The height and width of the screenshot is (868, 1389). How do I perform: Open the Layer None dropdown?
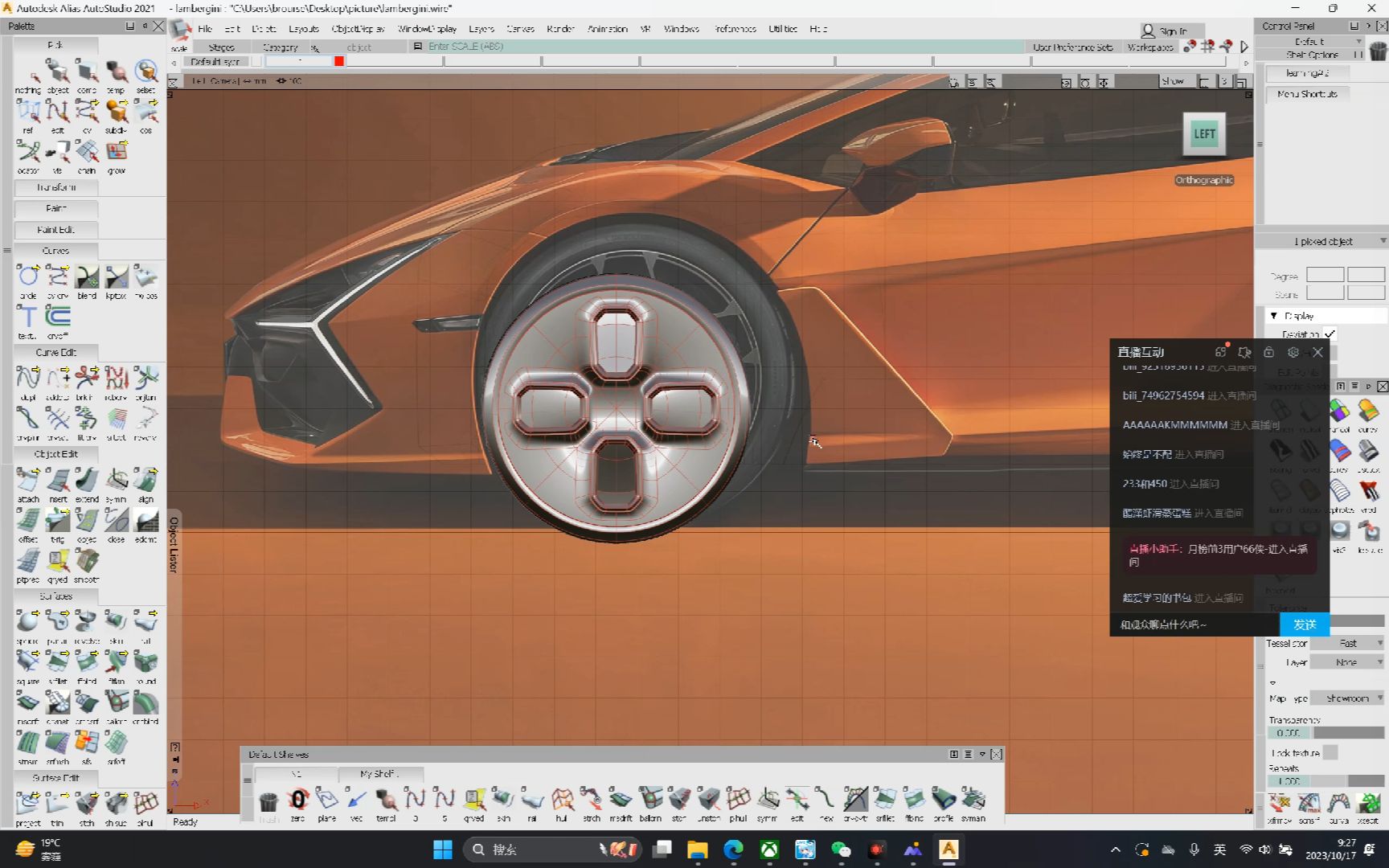[1348, 662]
